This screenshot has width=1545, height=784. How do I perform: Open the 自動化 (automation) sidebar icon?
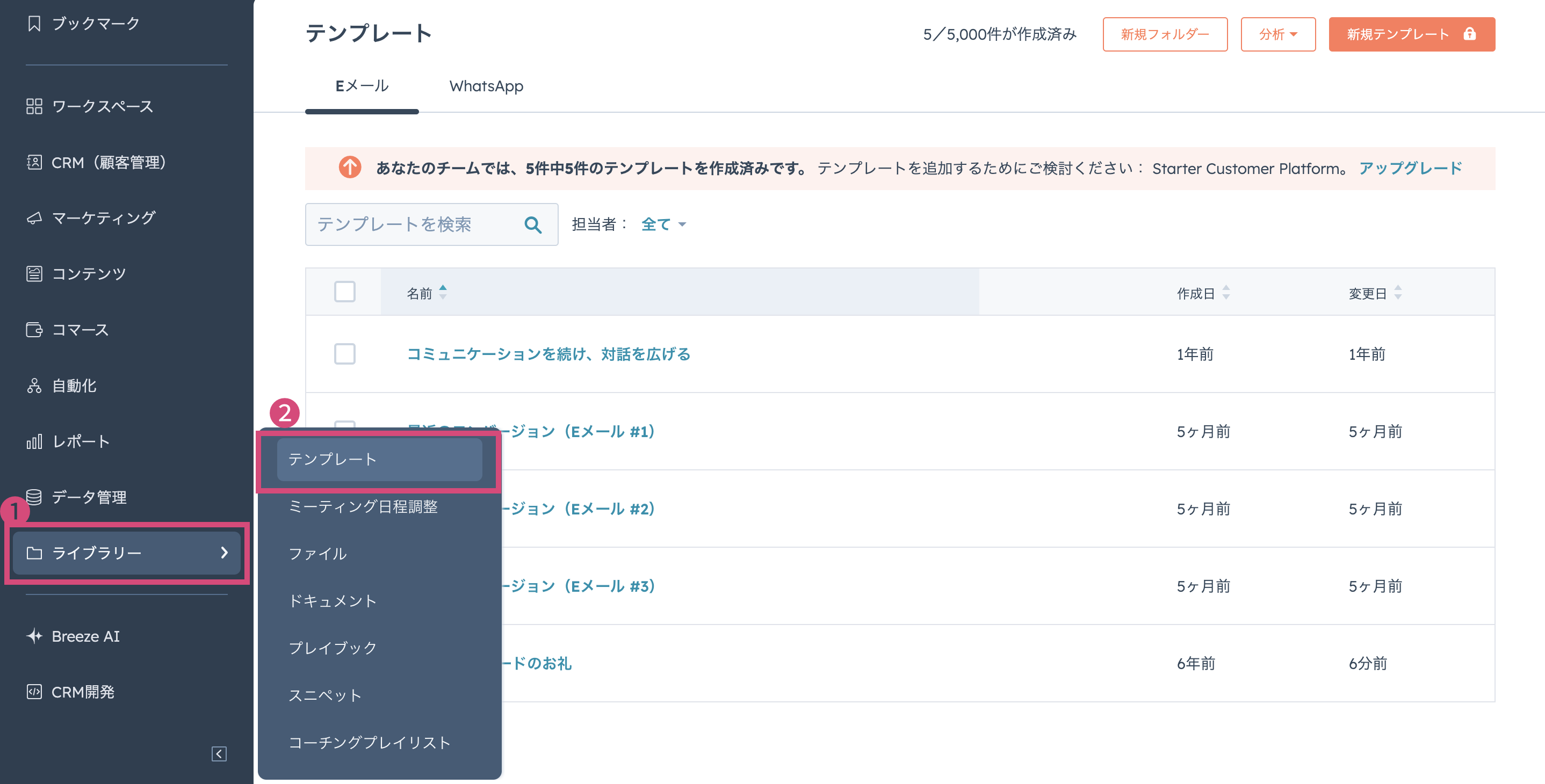[x=34, y=386]
